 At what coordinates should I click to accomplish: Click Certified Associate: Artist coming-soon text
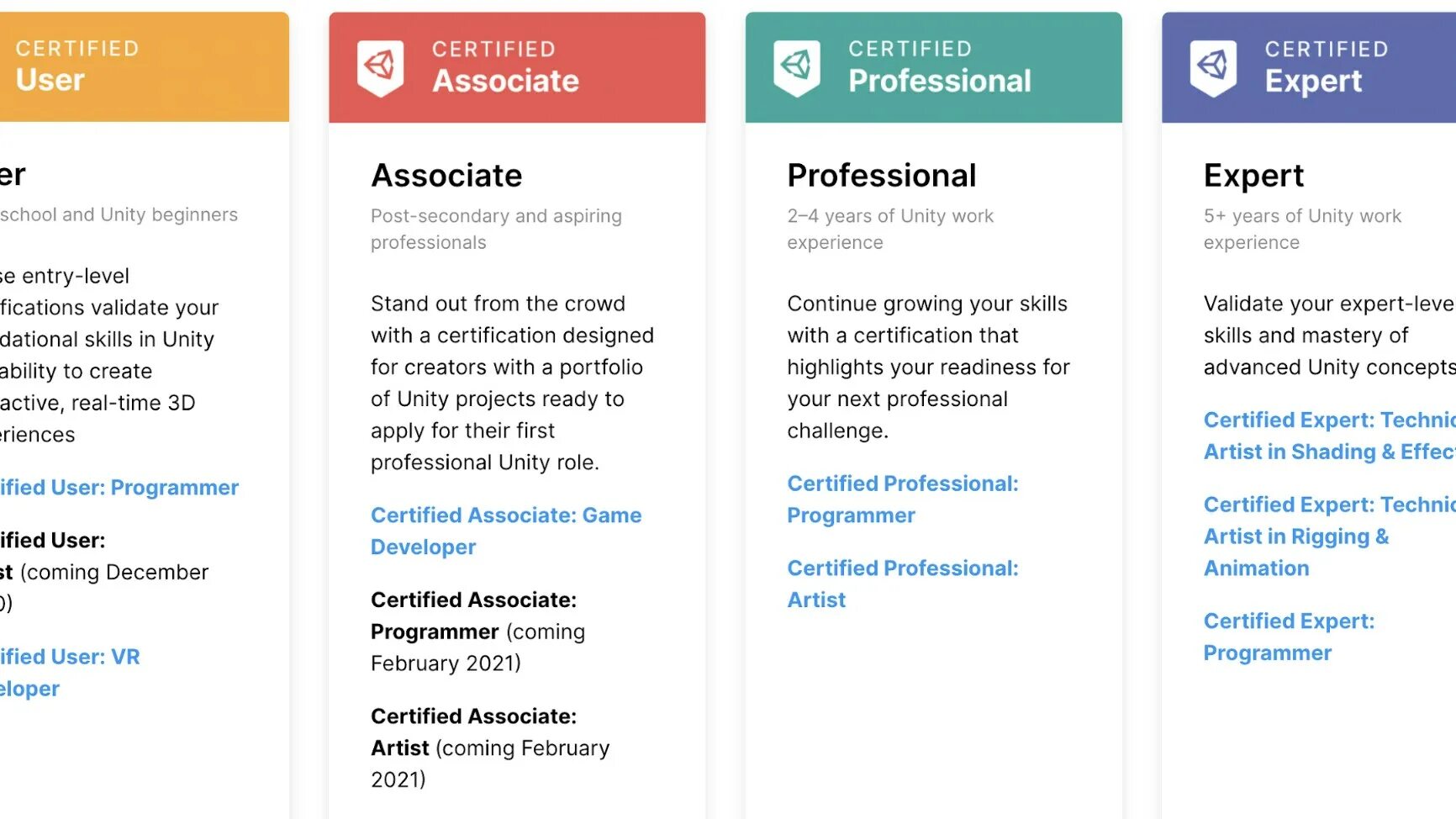pyautogui.click(x=489, y=748)
